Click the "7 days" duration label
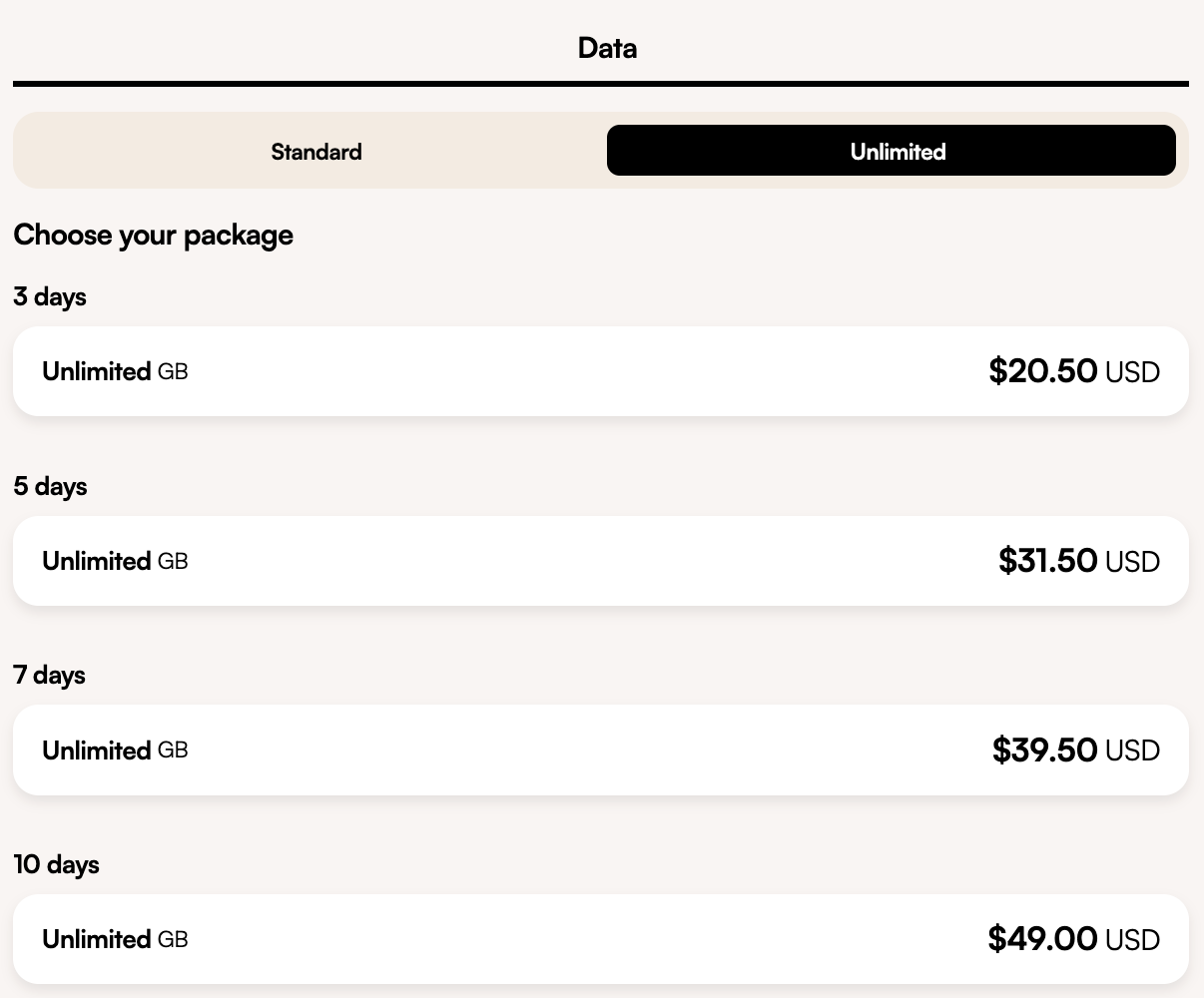1204x998 pixels. click(x=50, y=675)
